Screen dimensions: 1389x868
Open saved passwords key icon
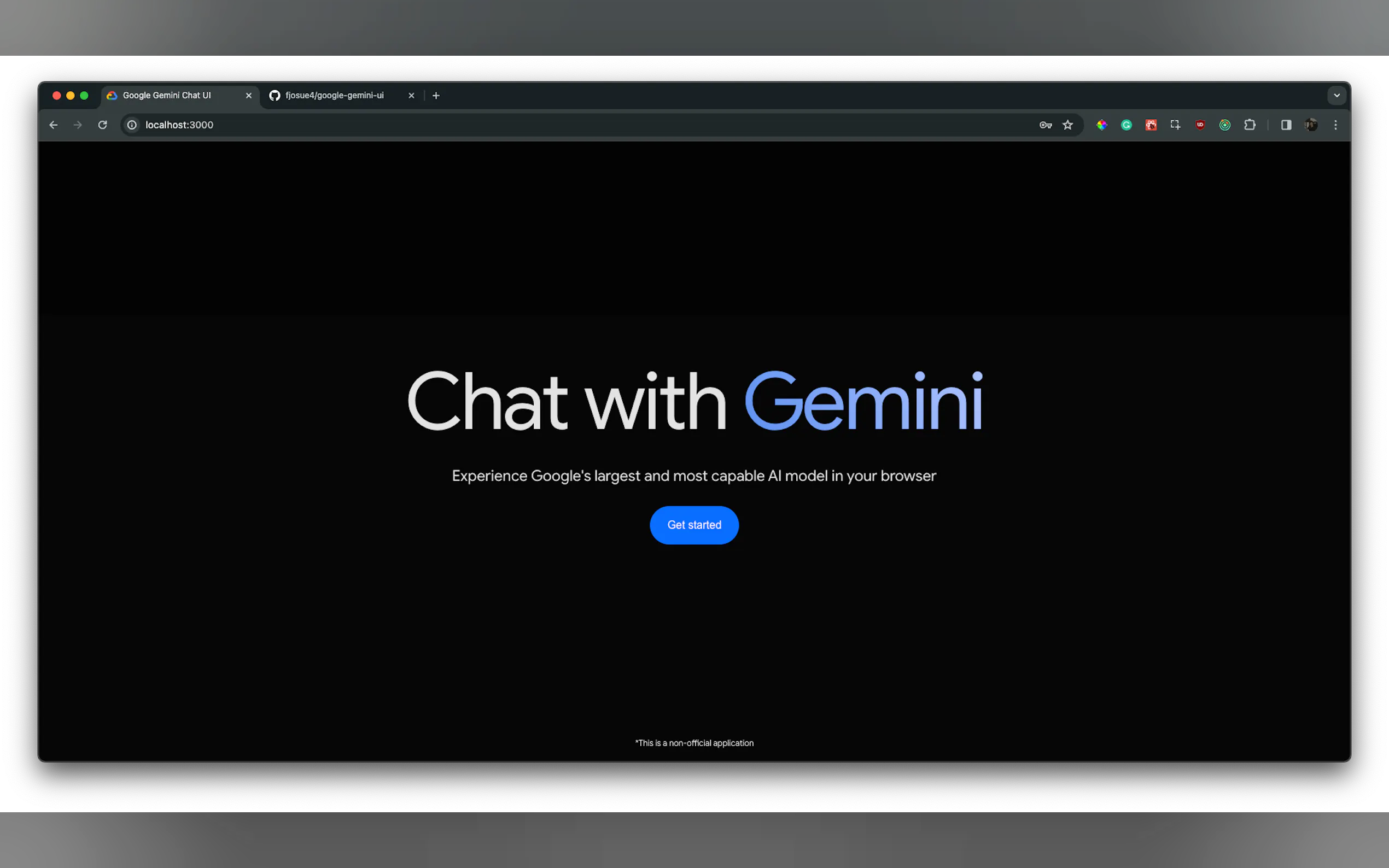click(x=1045, y=125)
